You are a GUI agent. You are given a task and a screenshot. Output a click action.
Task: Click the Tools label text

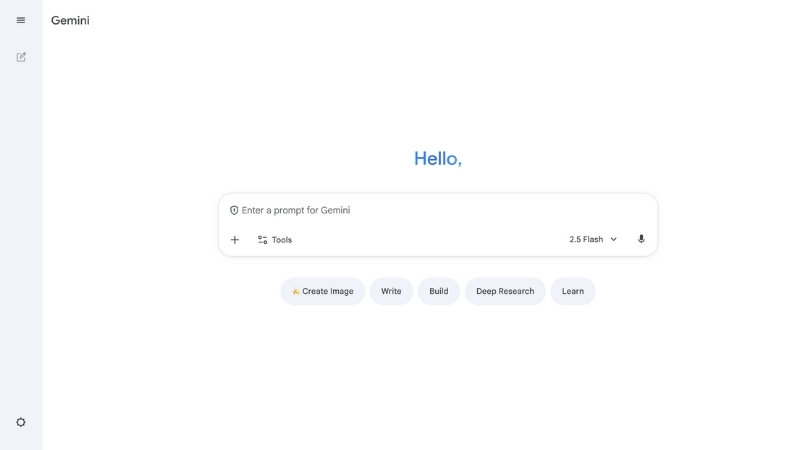282,240
